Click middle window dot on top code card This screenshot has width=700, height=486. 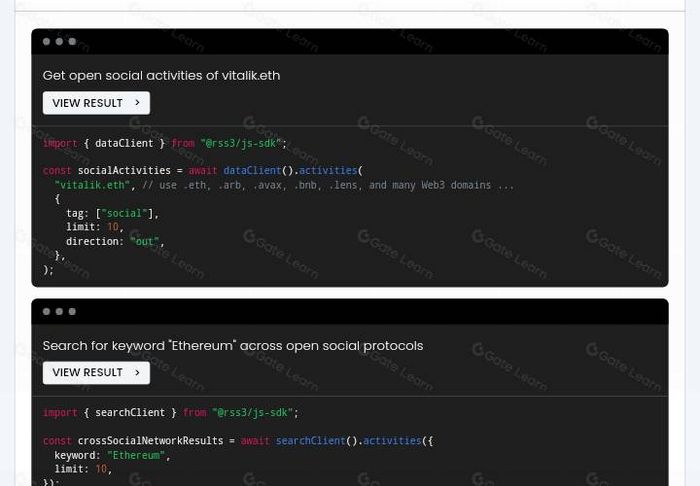click(59, 42)
